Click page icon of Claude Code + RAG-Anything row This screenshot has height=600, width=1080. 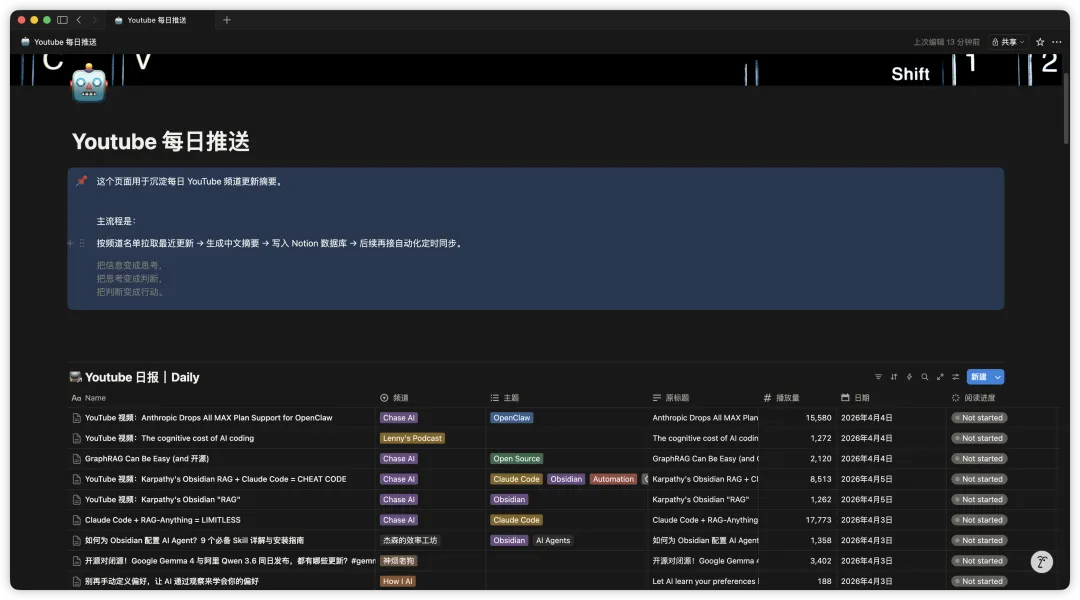(x=76, y=520)
